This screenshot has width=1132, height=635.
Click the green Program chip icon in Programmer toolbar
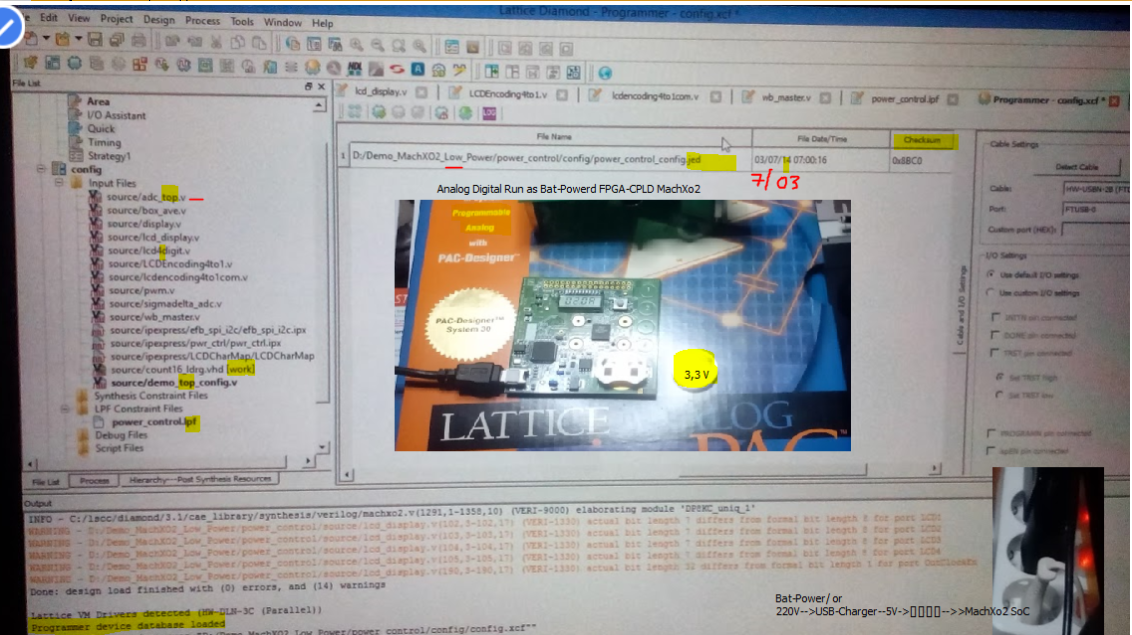[379, 112]
